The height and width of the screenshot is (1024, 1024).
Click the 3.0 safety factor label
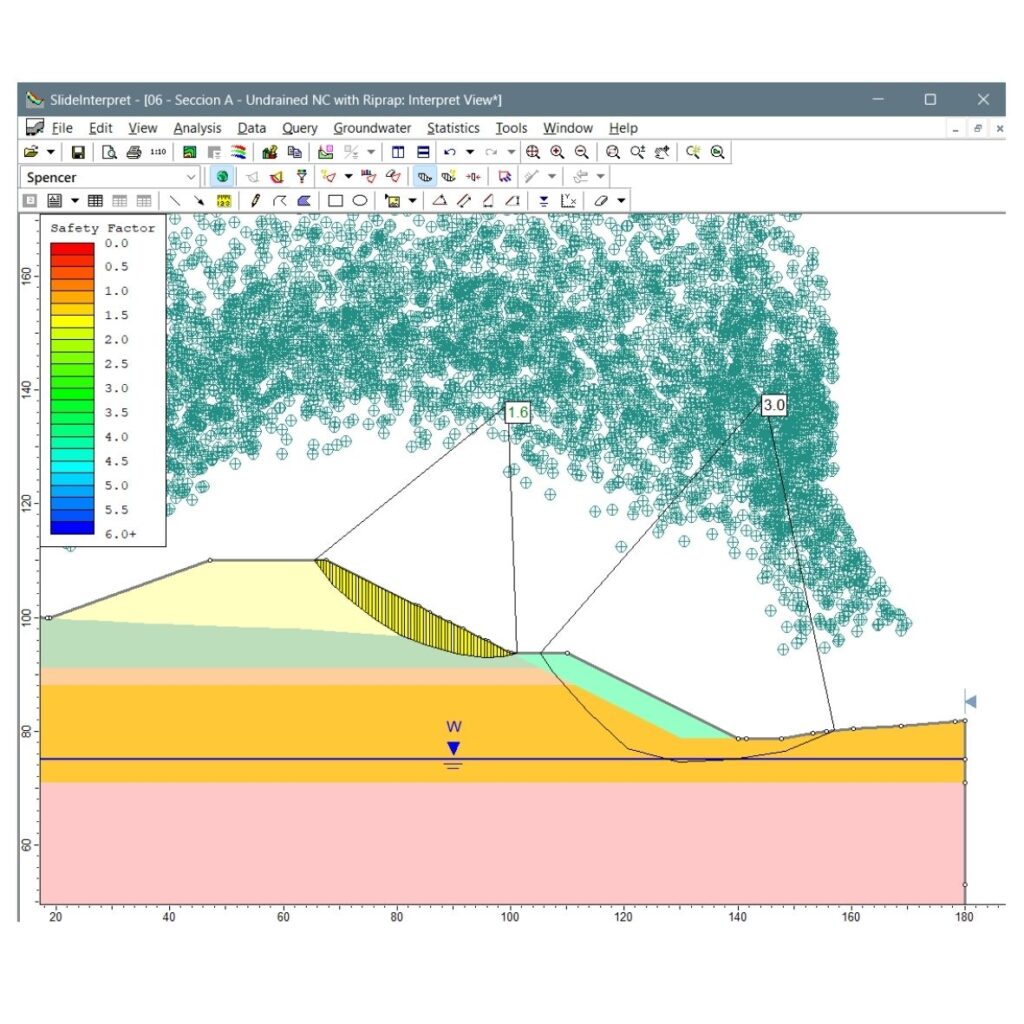coord(774,405)
